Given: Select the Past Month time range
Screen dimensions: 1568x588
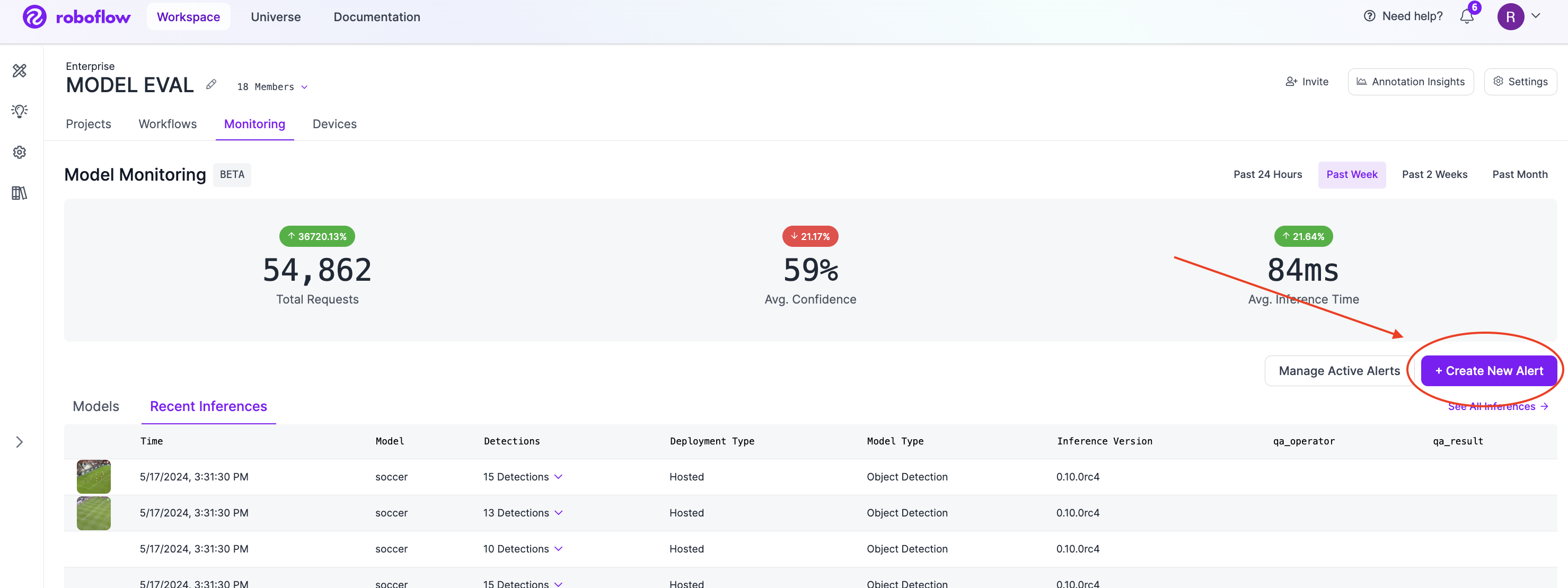Looking at the screenshot, I should coord(1519,174).
